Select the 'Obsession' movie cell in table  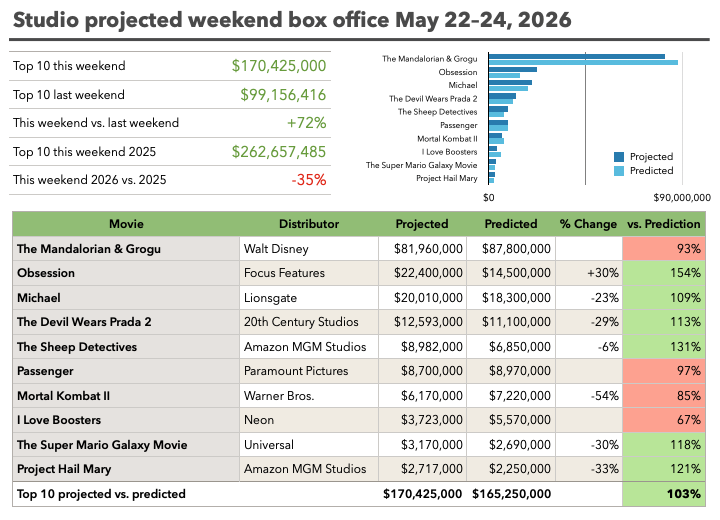click(x=126, y=273)
